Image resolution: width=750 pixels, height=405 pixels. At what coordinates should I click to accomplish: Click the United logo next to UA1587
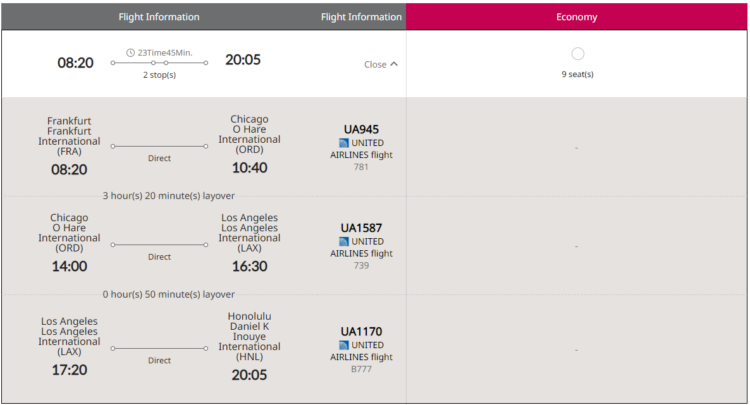(343, 241)
